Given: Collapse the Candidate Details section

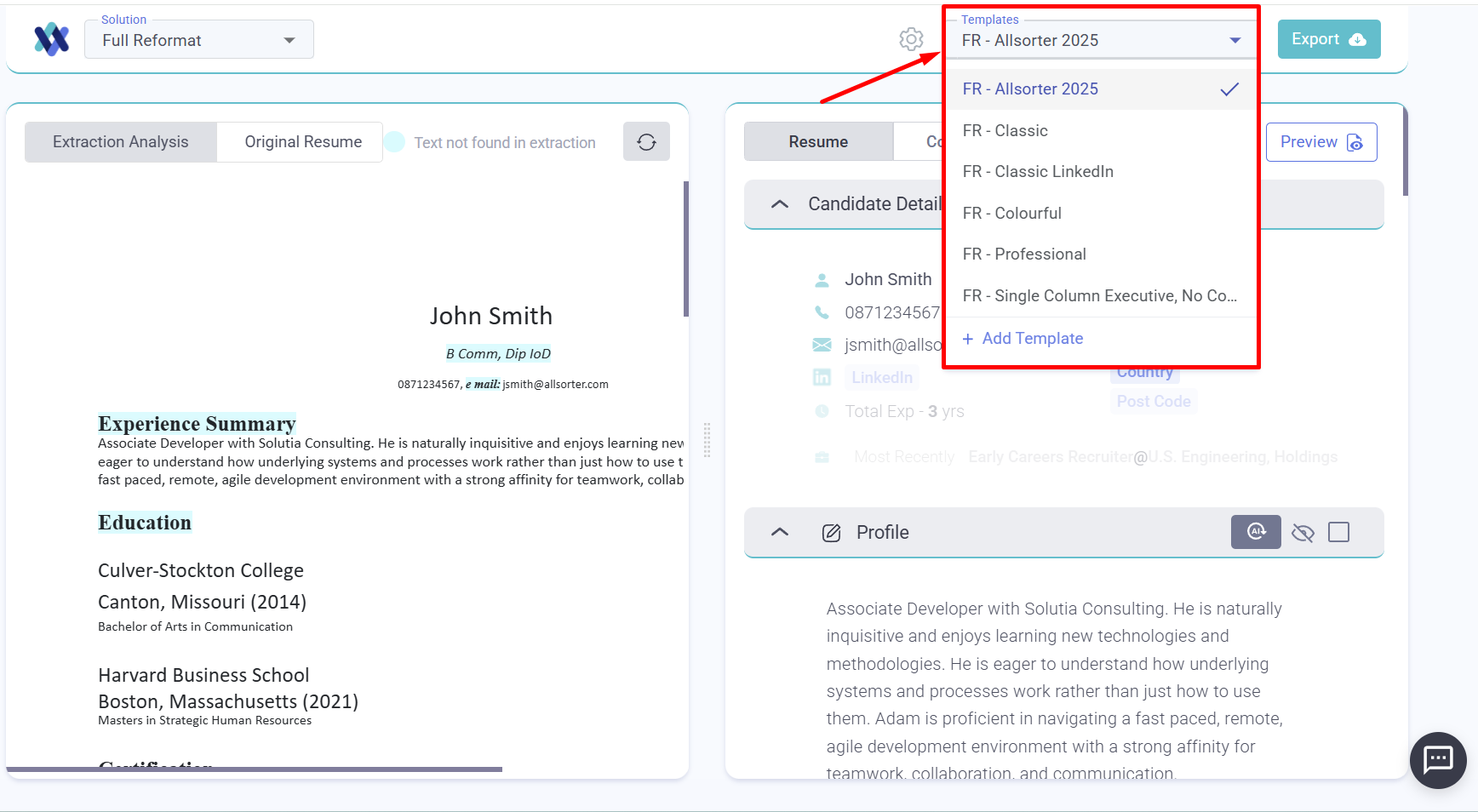Looking at the screenshot, I should click(x=779, y=204).
